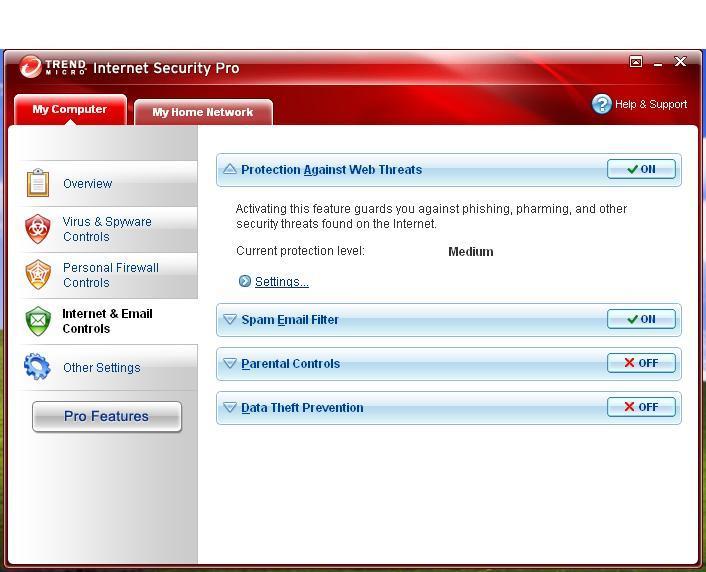706x572 pixels.
Task: Open the Settings... link
Action: 281,281
